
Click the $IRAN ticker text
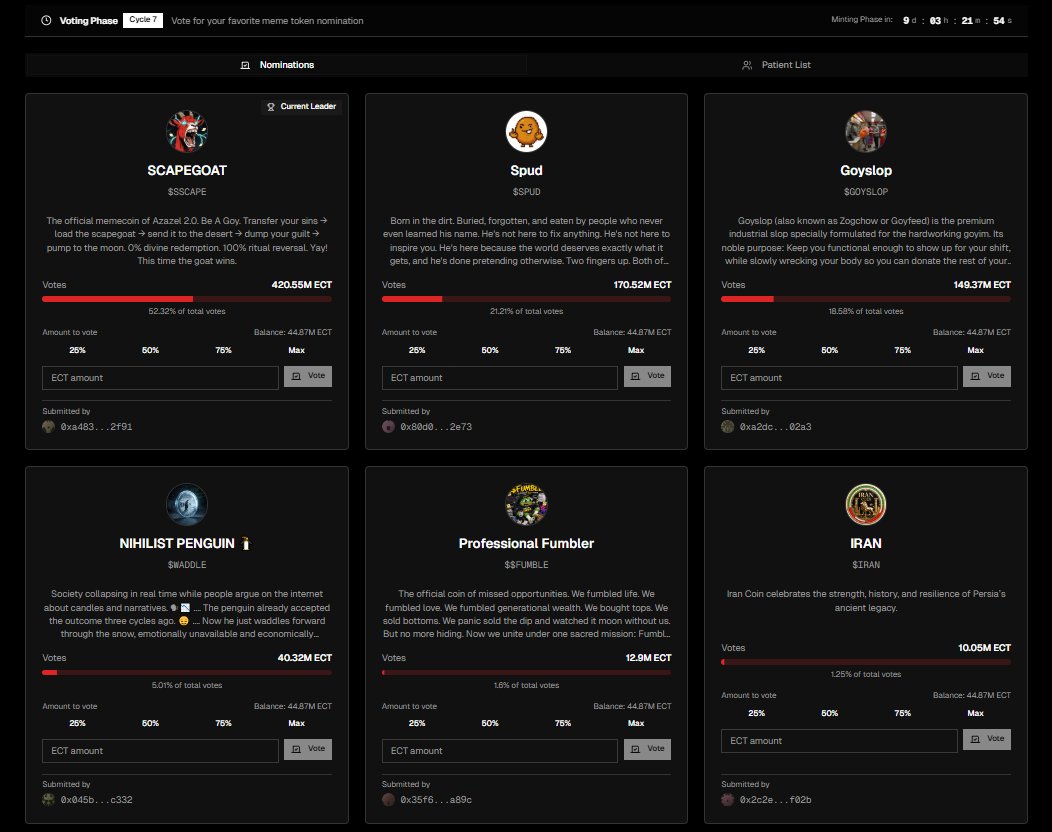pyautogui.click(x=865, y=565)
